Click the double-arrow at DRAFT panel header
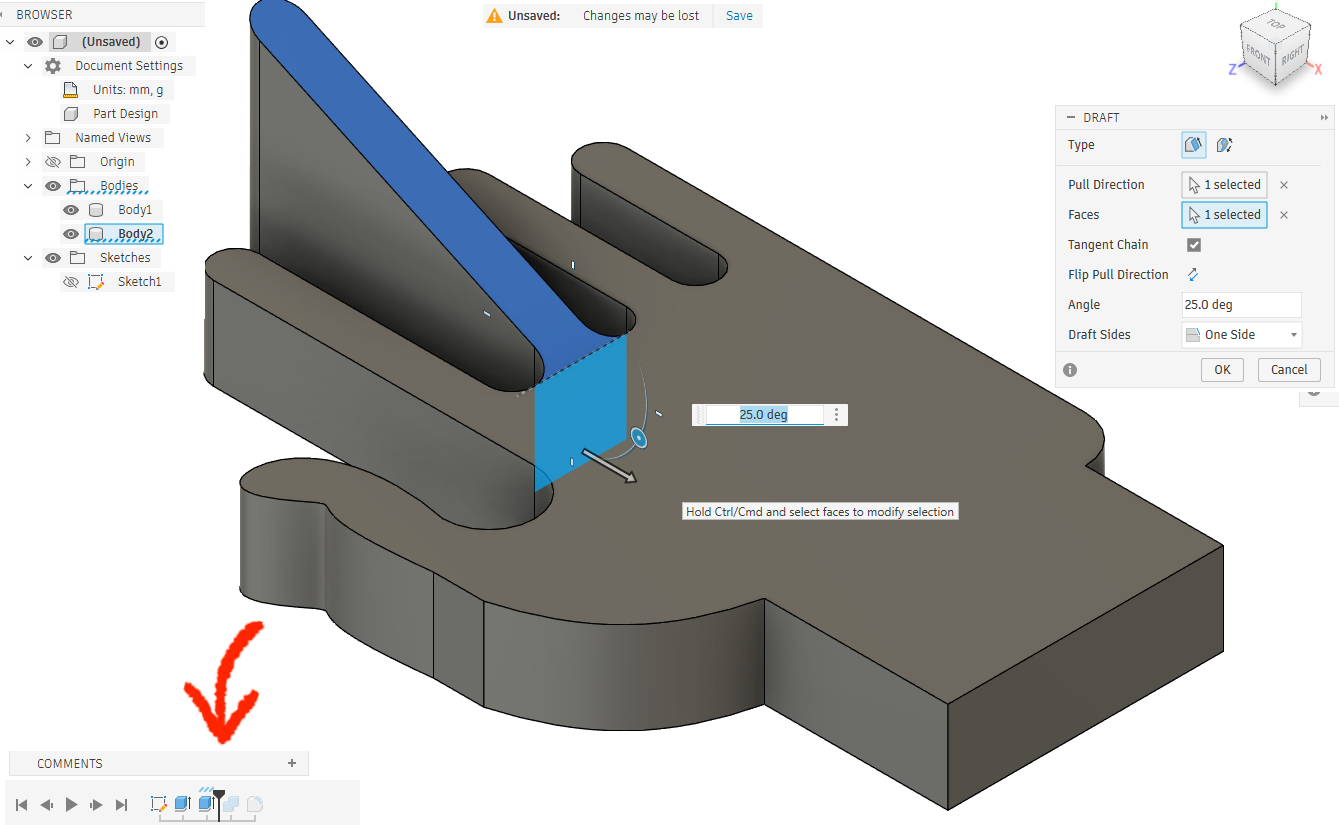This screenshot has width=1339, height=825. (1324, 118)
